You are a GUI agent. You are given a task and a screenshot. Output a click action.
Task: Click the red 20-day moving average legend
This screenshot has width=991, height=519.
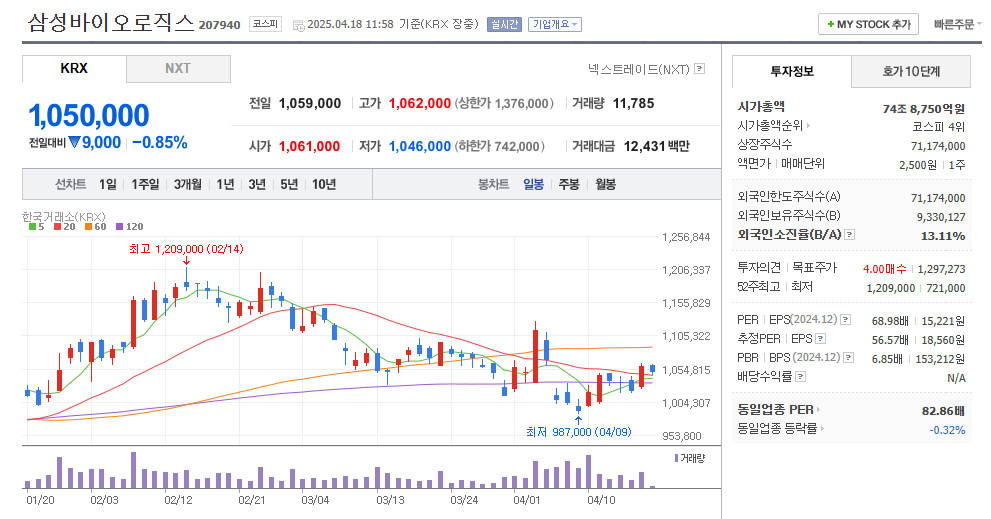[64, 226]
